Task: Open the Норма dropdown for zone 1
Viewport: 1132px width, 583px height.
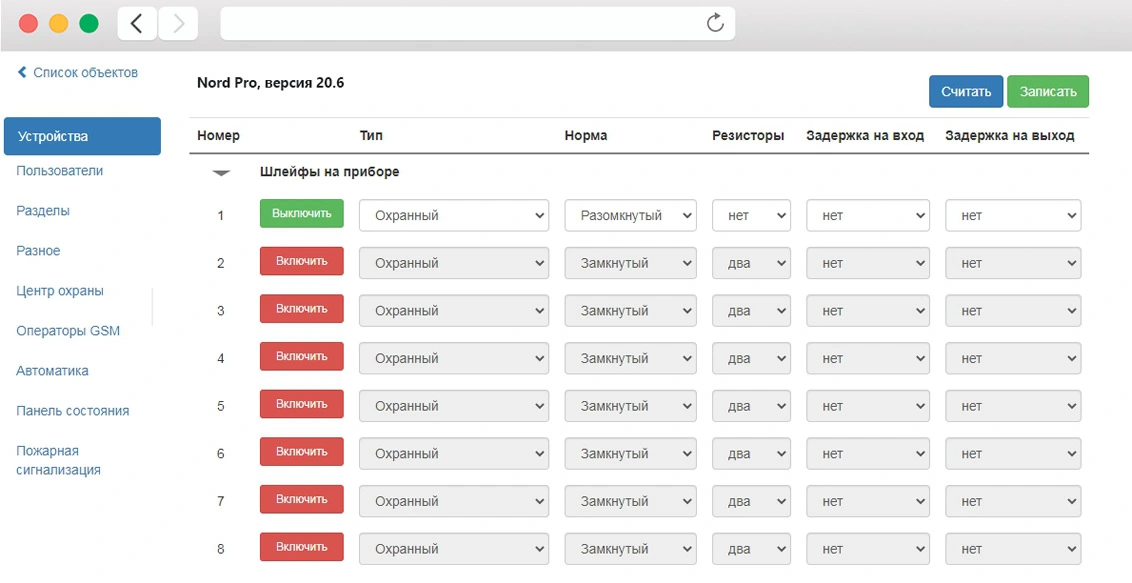Action: click(630, 216)
